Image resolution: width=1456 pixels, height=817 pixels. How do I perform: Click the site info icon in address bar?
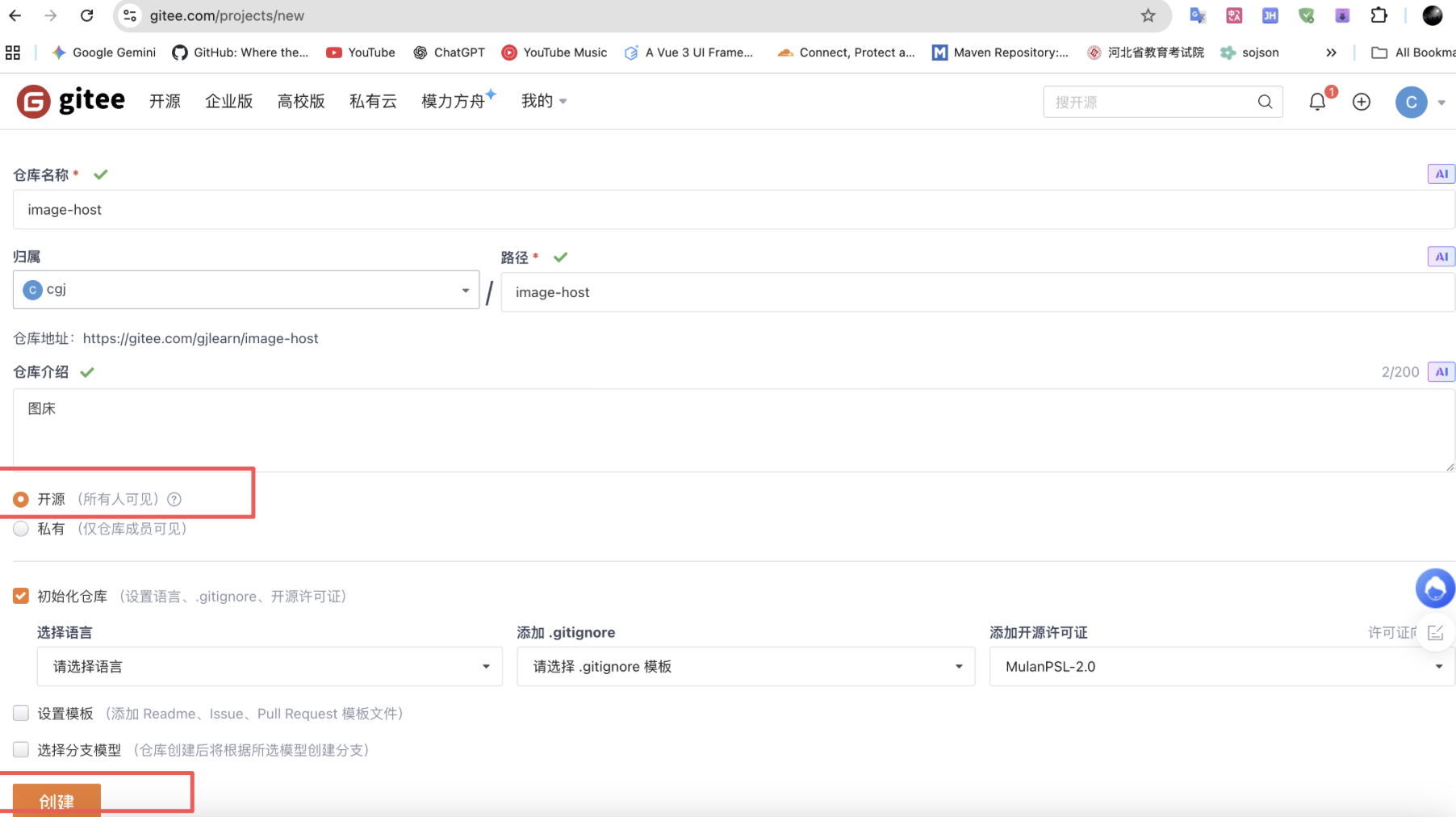coord(130,15)
